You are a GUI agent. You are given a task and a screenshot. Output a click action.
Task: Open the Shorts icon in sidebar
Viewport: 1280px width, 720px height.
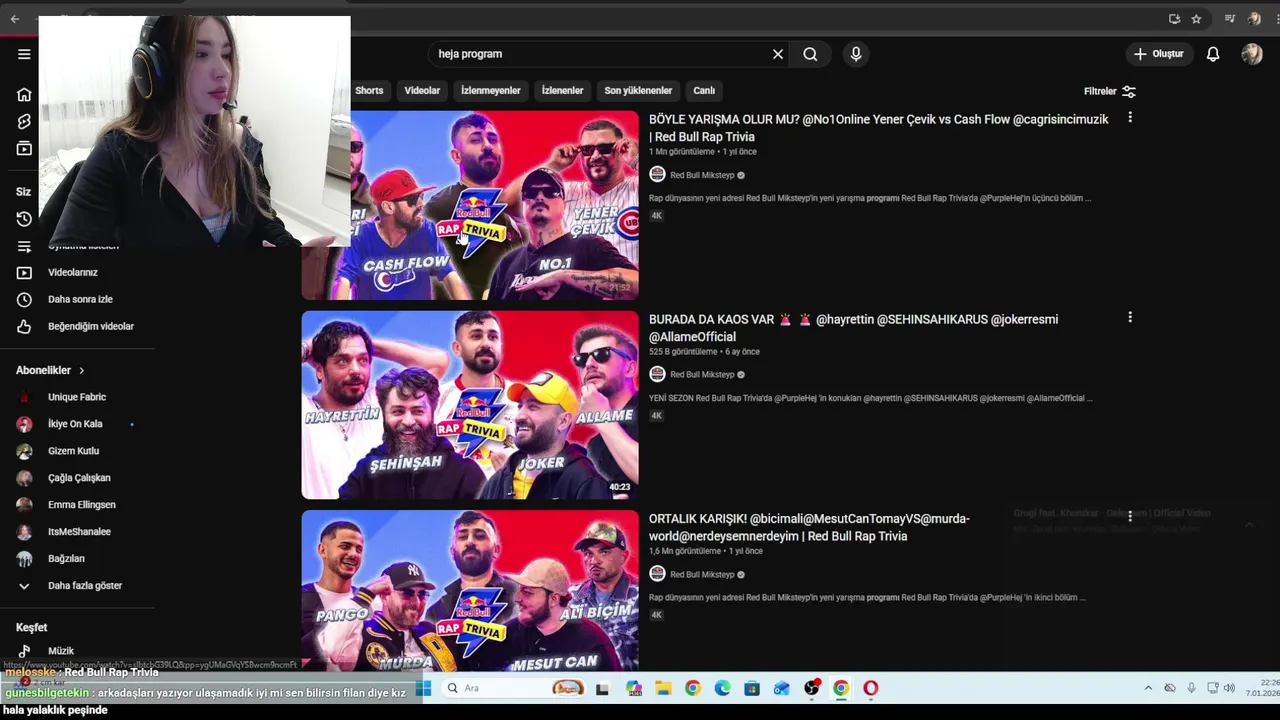pyautogui.click(x=24, y=121)
